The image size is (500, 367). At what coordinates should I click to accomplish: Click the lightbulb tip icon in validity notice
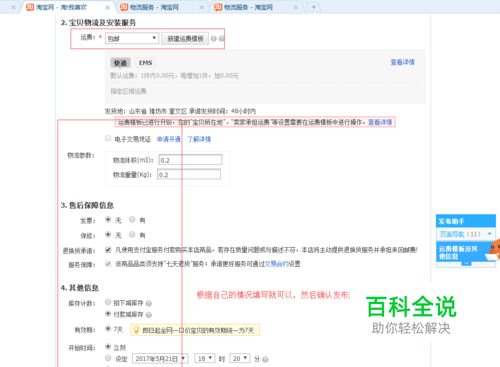coord(136,330)
